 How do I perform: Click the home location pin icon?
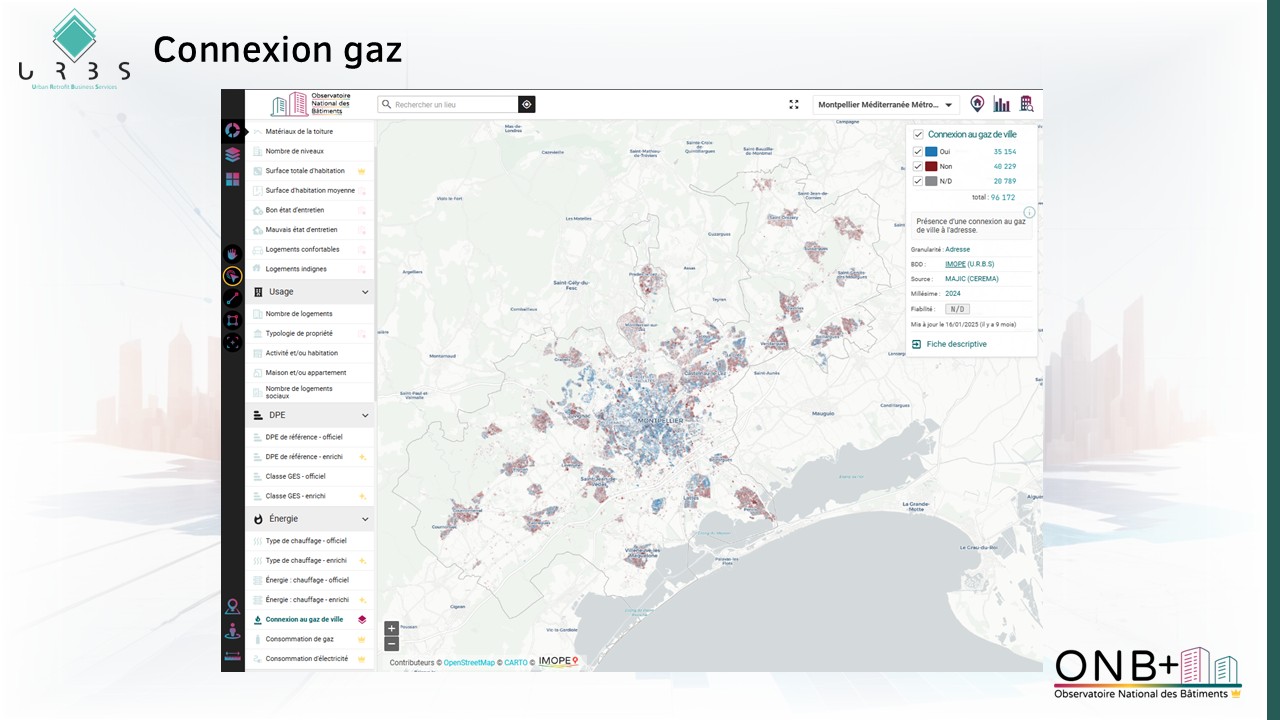click(x=977, y=104)
